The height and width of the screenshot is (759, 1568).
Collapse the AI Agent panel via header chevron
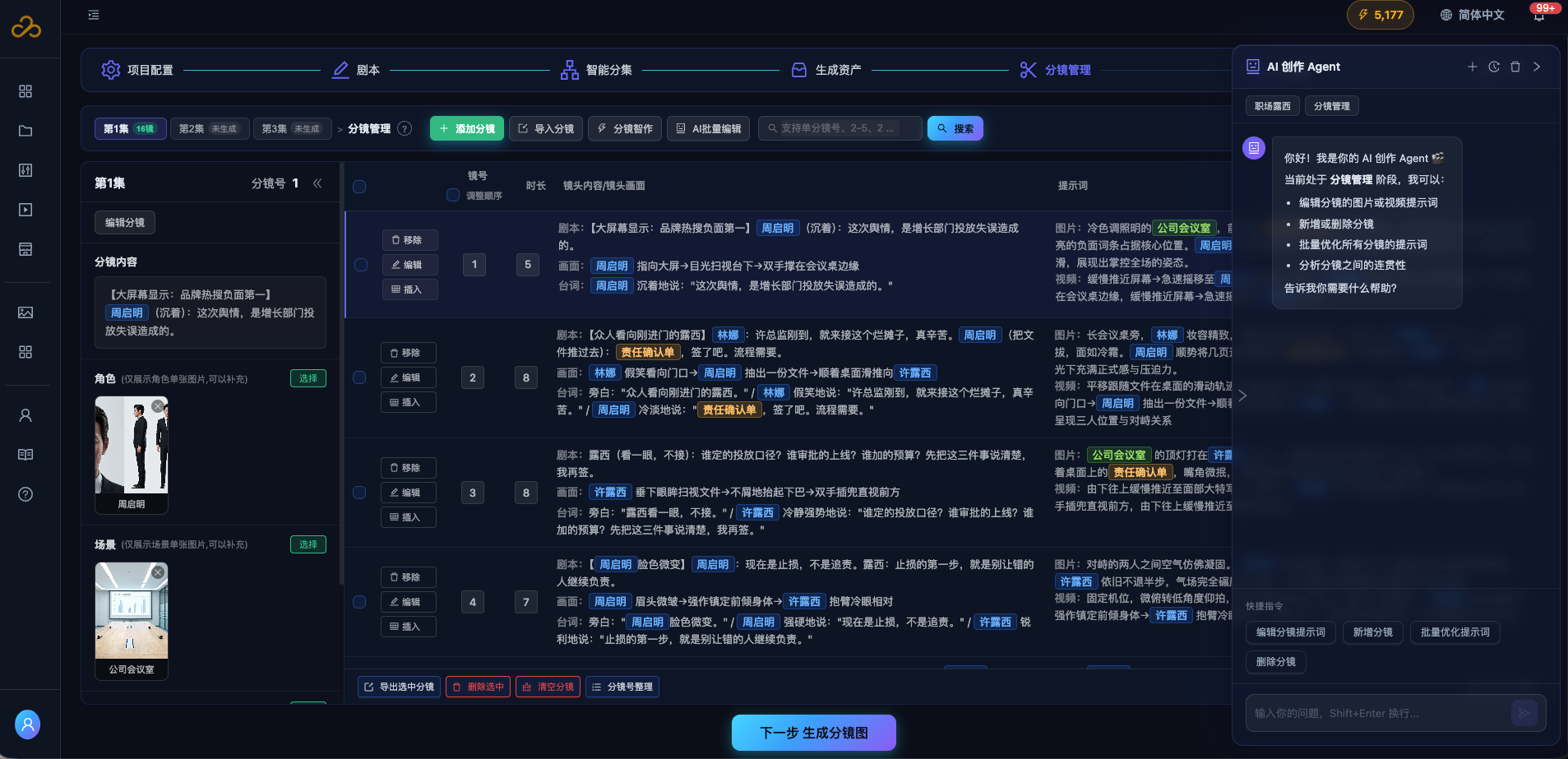(x=1537, y=67)
